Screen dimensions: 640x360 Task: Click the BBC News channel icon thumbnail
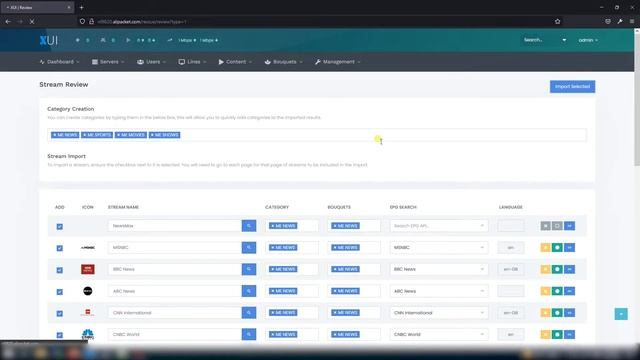click(88, 269)
